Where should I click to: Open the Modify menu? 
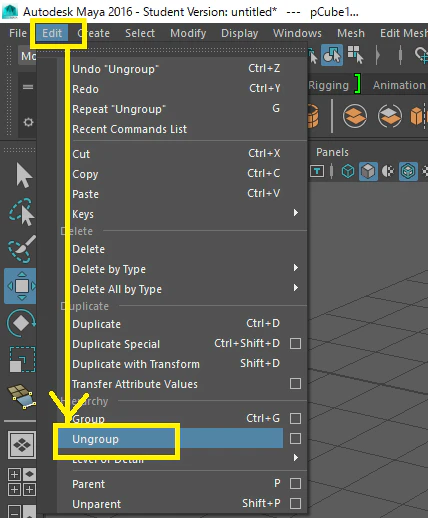(188, 33)
